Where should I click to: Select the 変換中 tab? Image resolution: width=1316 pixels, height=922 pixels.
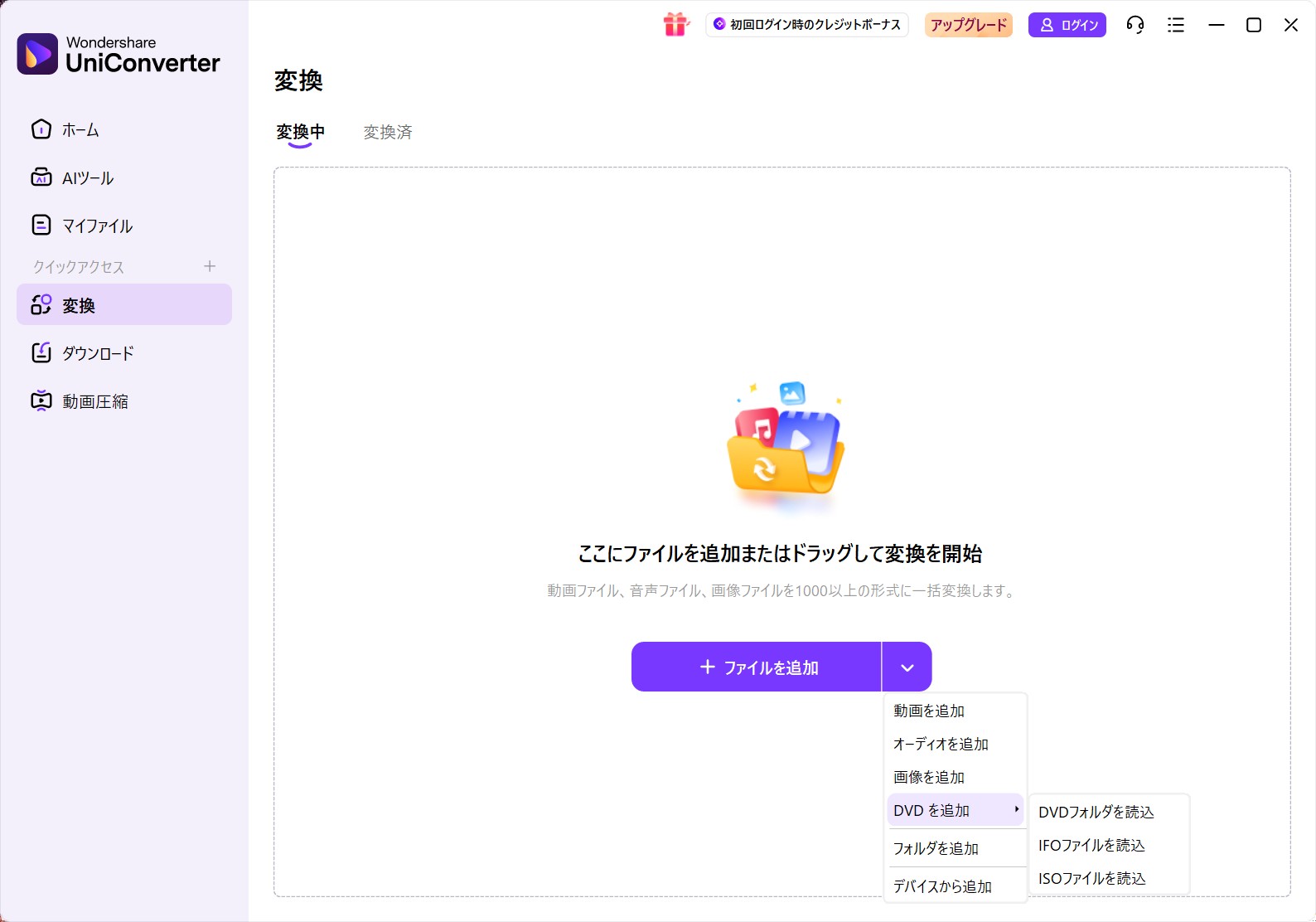pyautogui.click(x=300, y=132)
